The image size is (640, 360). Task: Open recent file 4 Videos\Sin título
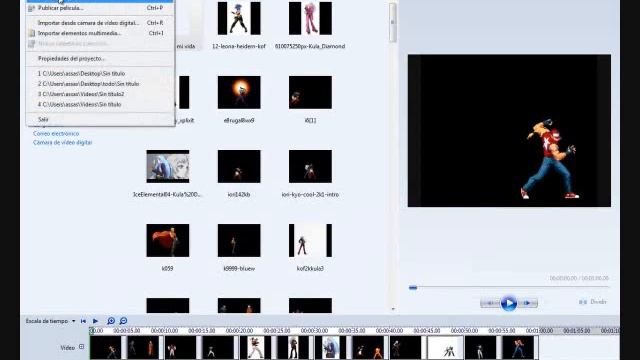100,104
